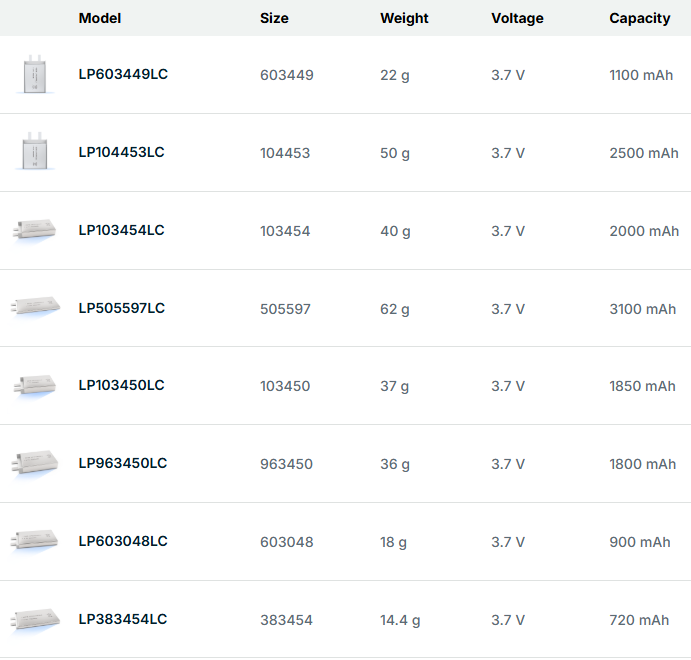Click the Model column header
Image resolution: width=691 pixels, height=660 pixels.
(100, 18)
